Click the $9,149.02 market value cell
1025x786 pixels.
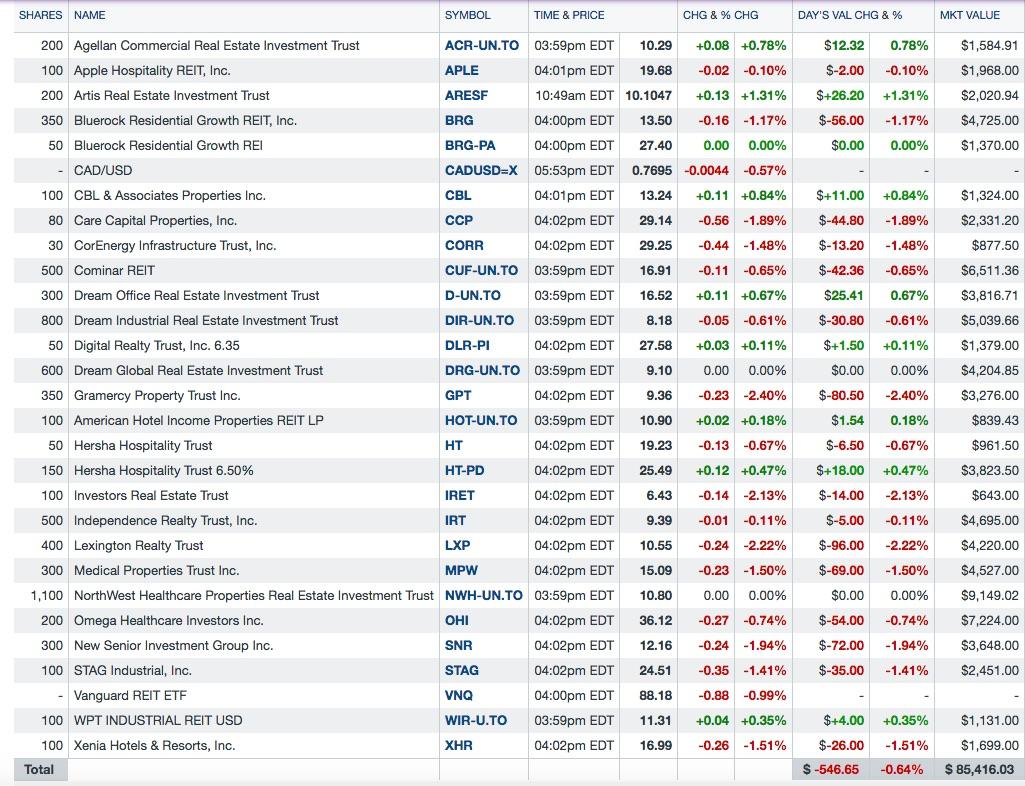(990, 596)
